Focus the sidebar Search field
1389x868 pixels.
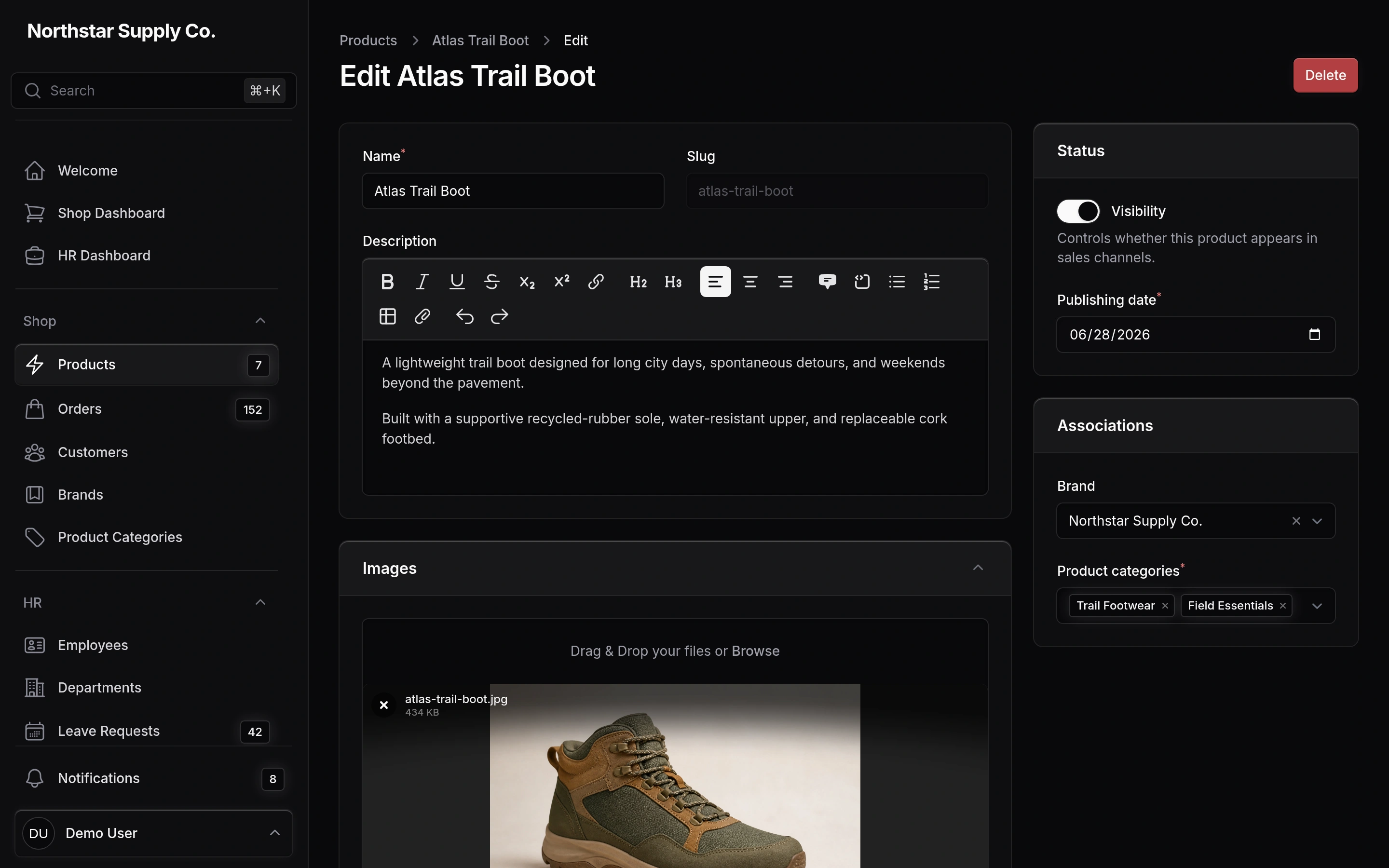(x=154, y=91)
